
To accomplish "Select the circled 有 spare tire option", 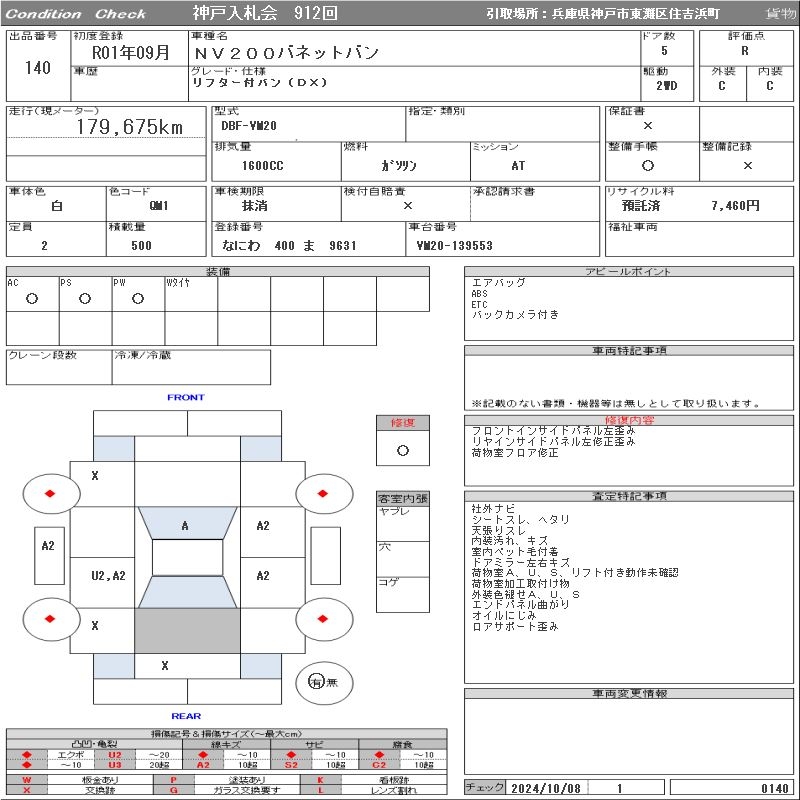I will tap(316, 682).
